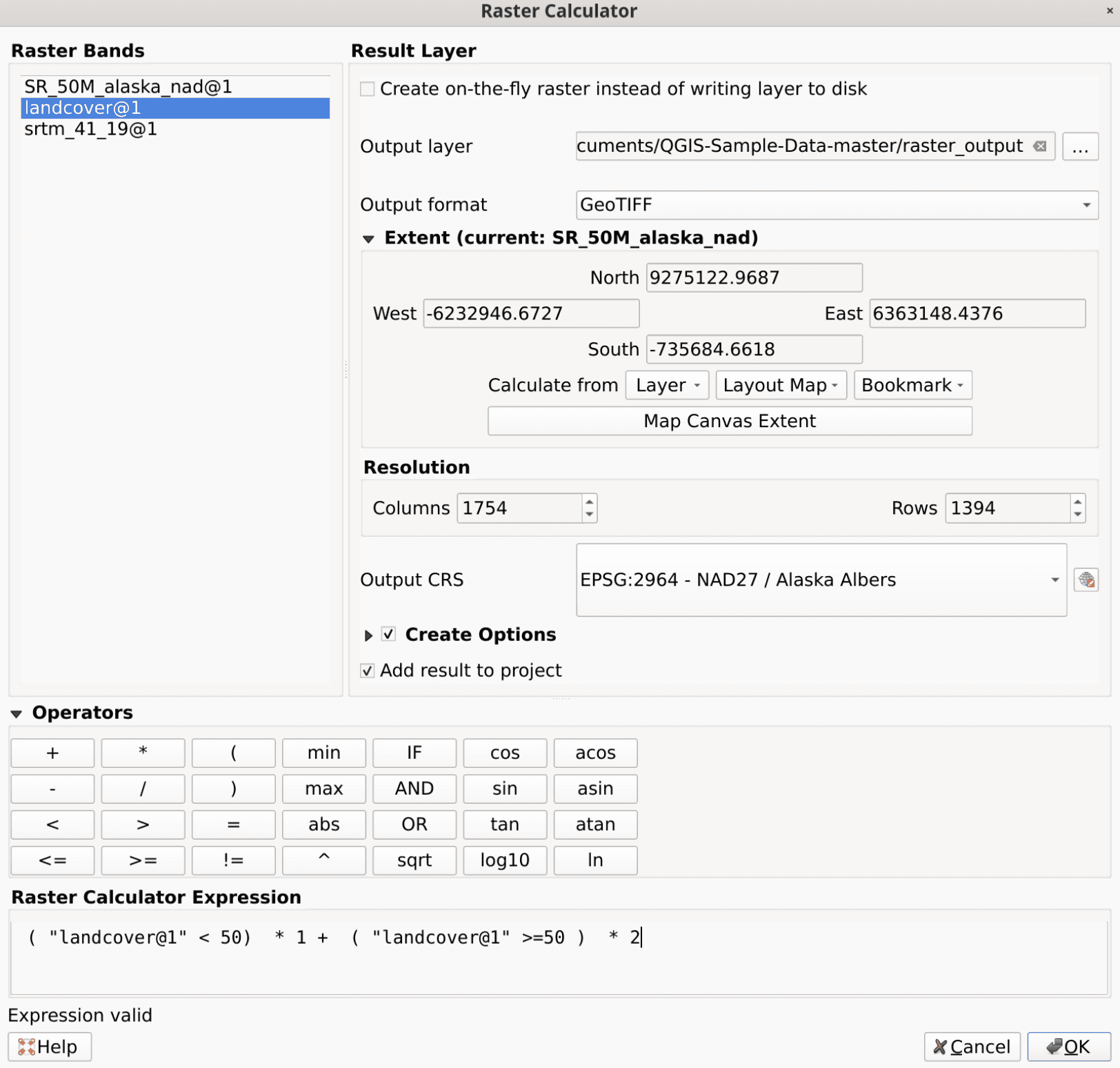Insert the atan function

595,824
